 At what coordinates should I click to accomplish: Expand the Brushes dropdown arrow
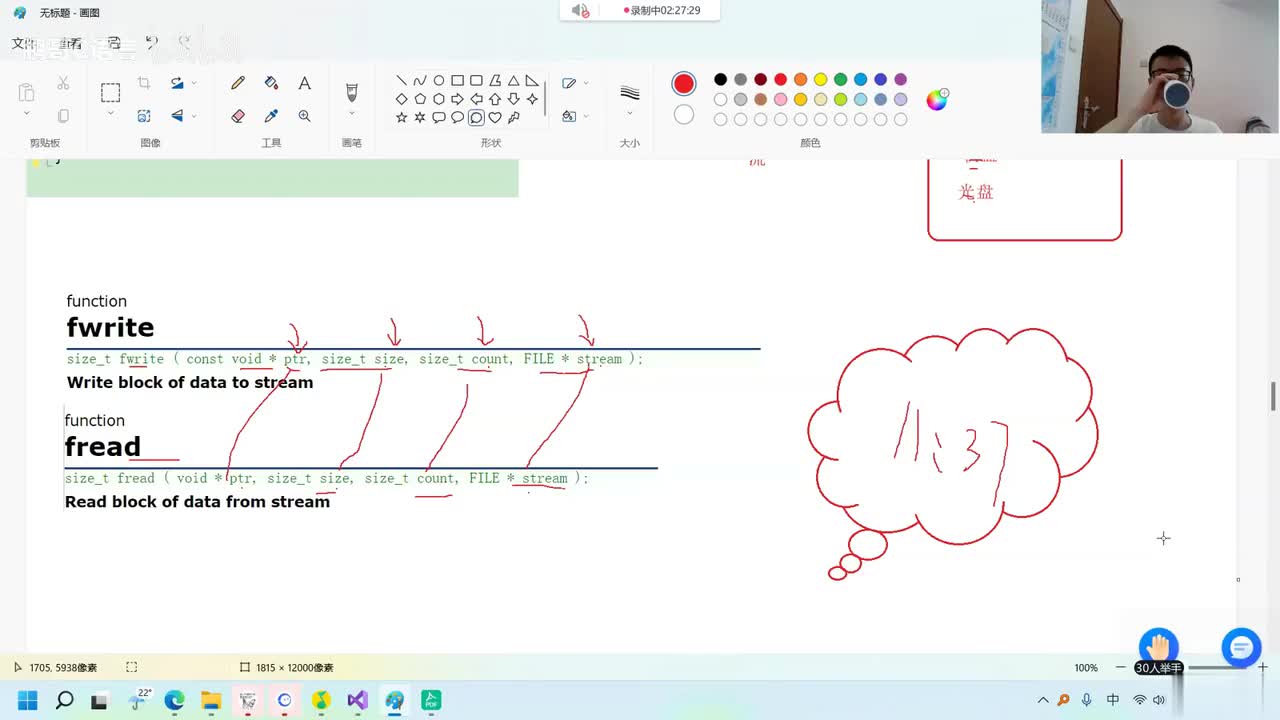pos(351,114)
